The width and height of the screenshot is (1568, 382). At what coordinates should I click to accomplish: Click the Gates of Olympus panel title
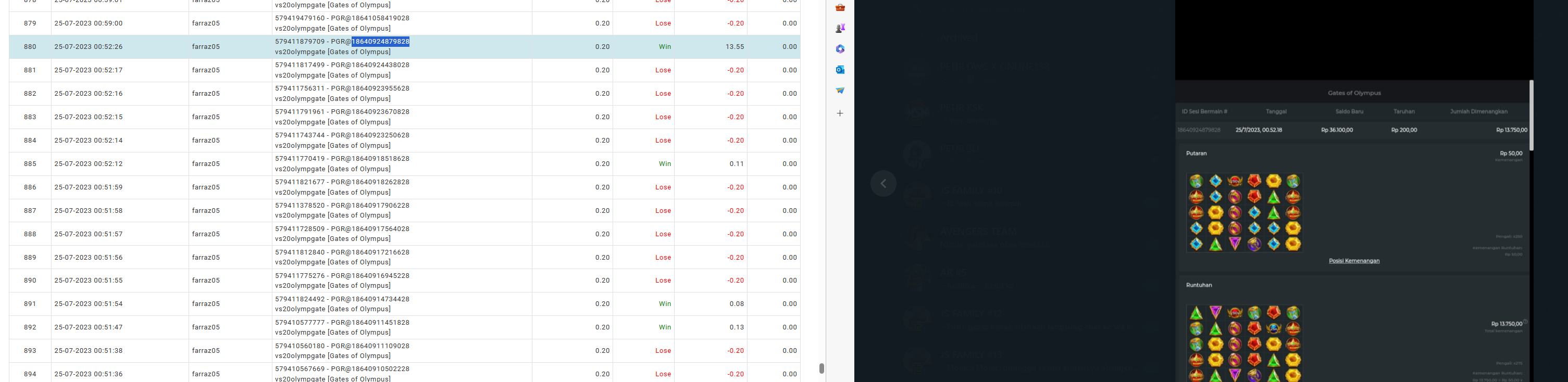tap(1354, 93)
